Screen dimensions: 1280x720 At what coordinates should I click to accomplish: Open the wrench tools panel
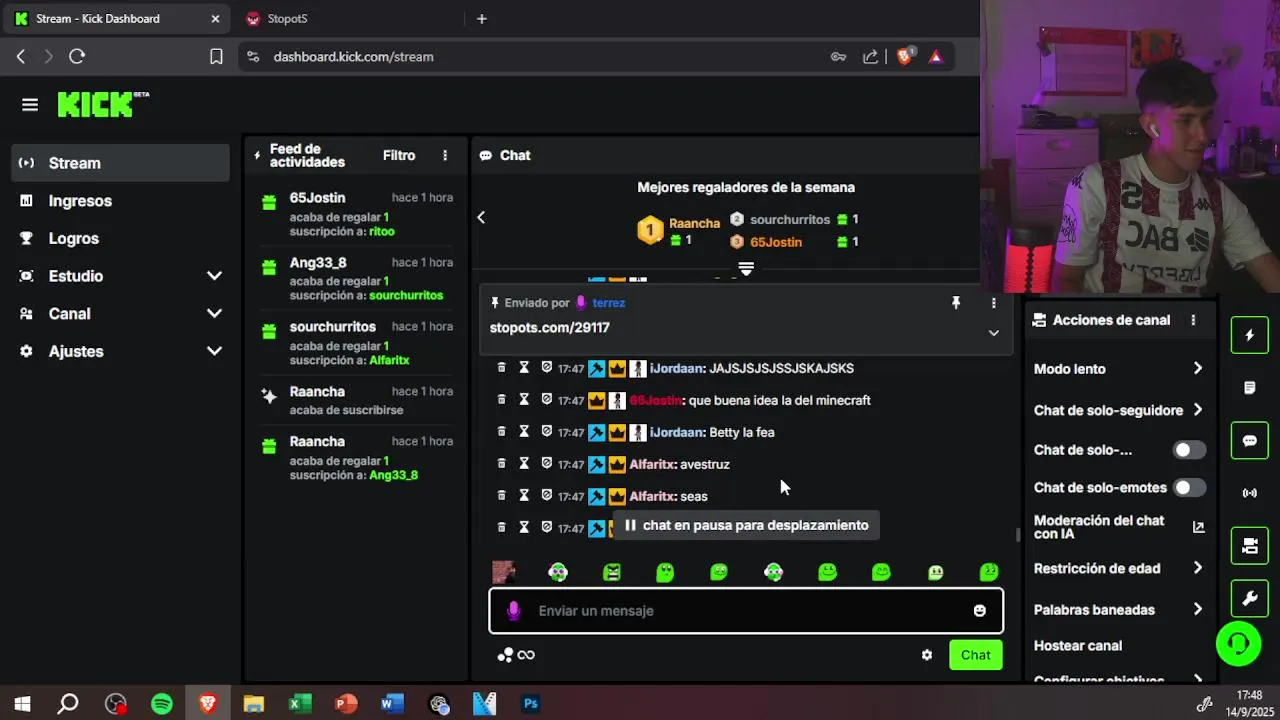tap(1249, 599)
